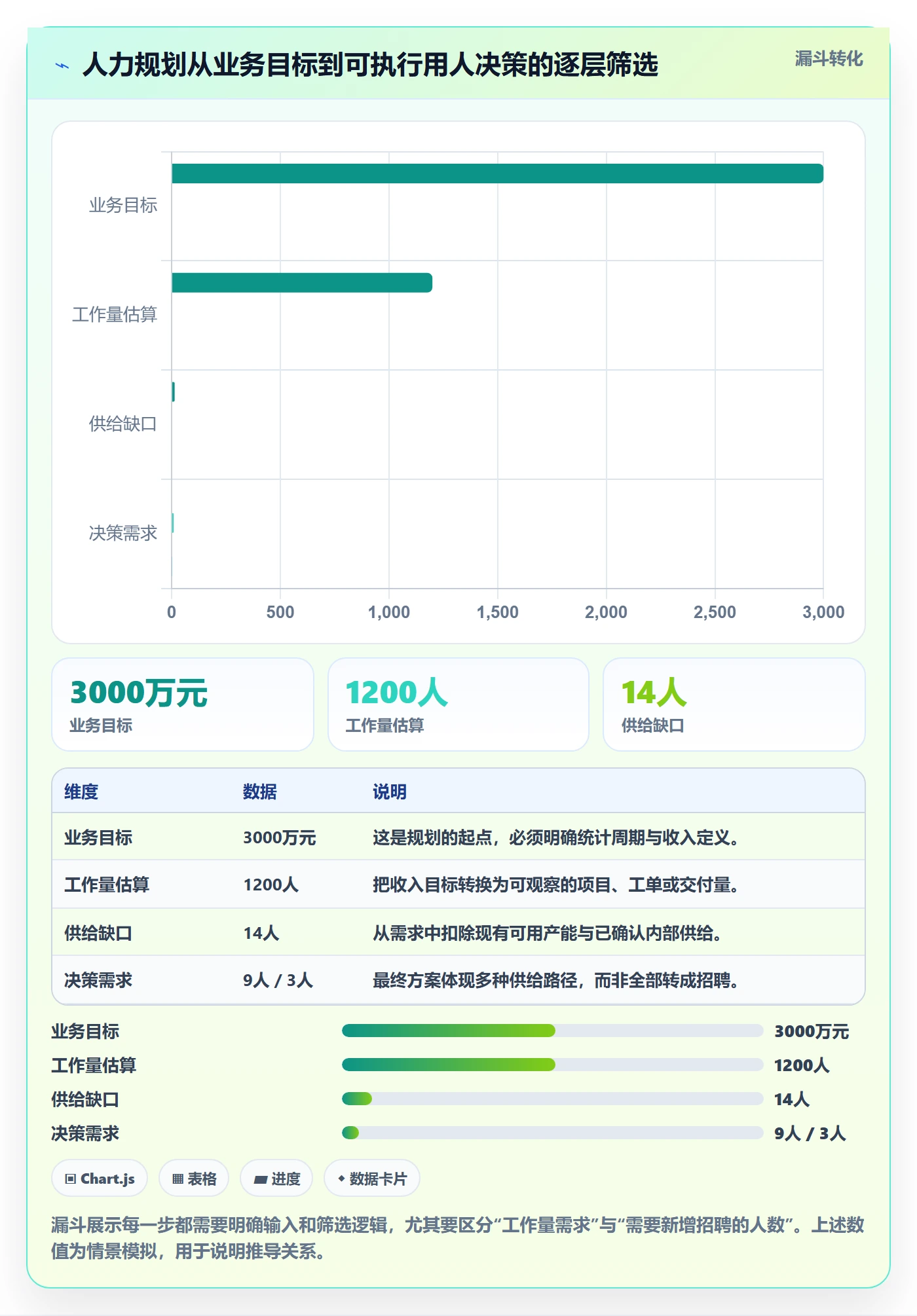917x1316 pixels.
Task: Click the 决策需求 progress bar
Action: click(552, 1133)
